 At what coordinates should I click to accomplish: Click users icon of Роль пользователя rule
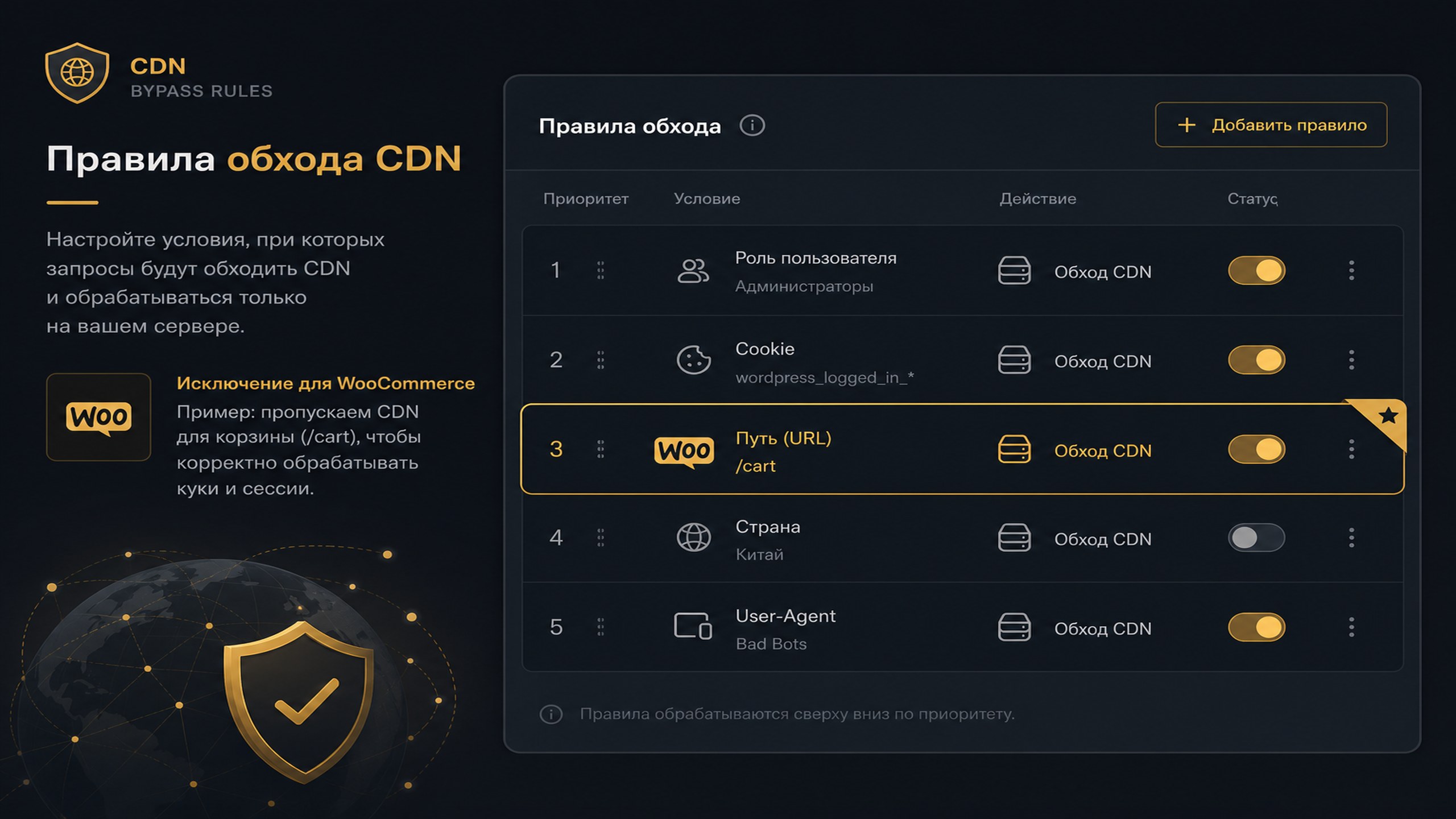coord(693,271)
